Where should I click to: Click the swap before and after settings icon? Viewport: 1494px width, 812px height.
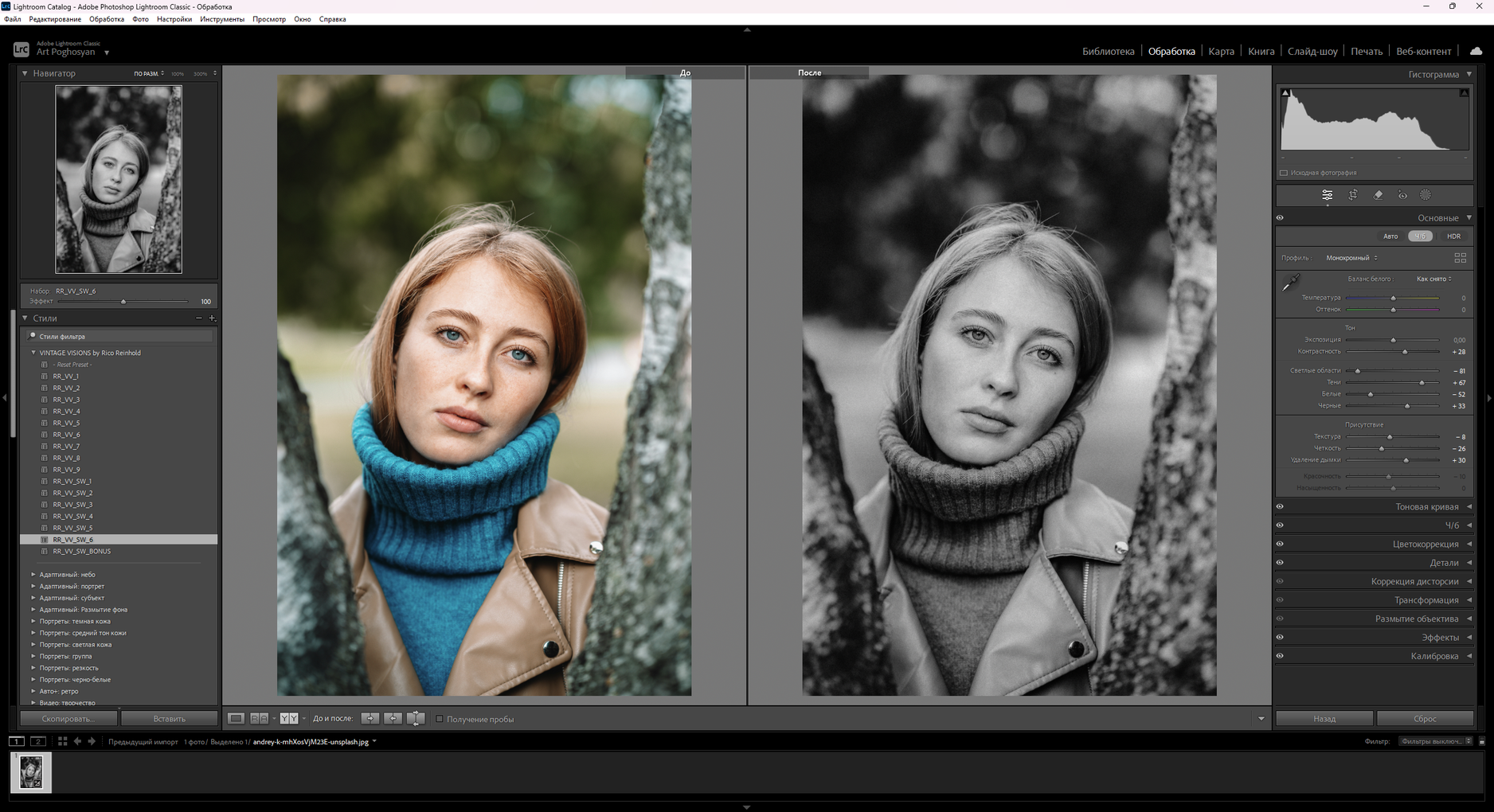[x=416, y=719]
